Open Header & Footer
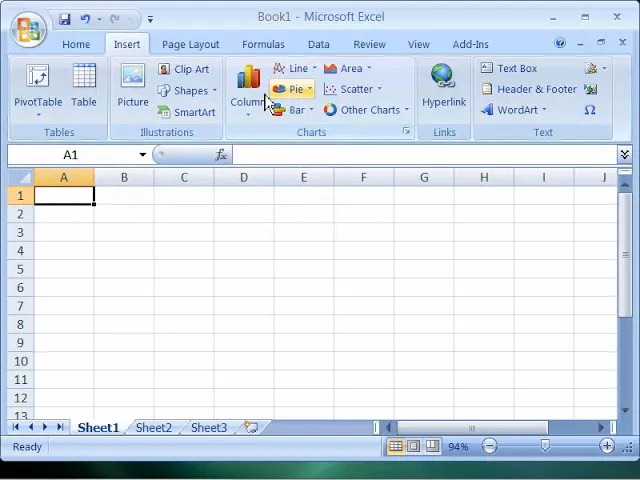This screenshot has height=480, width=640. 529,89
